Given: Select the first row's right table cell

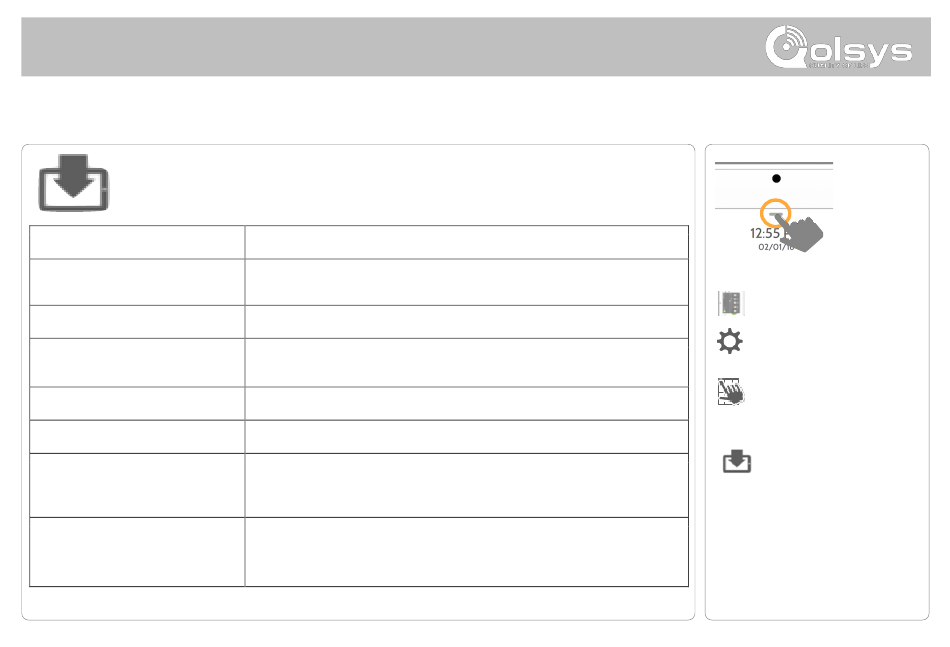Looking at the screenshot, I should (x=467, y=242).
